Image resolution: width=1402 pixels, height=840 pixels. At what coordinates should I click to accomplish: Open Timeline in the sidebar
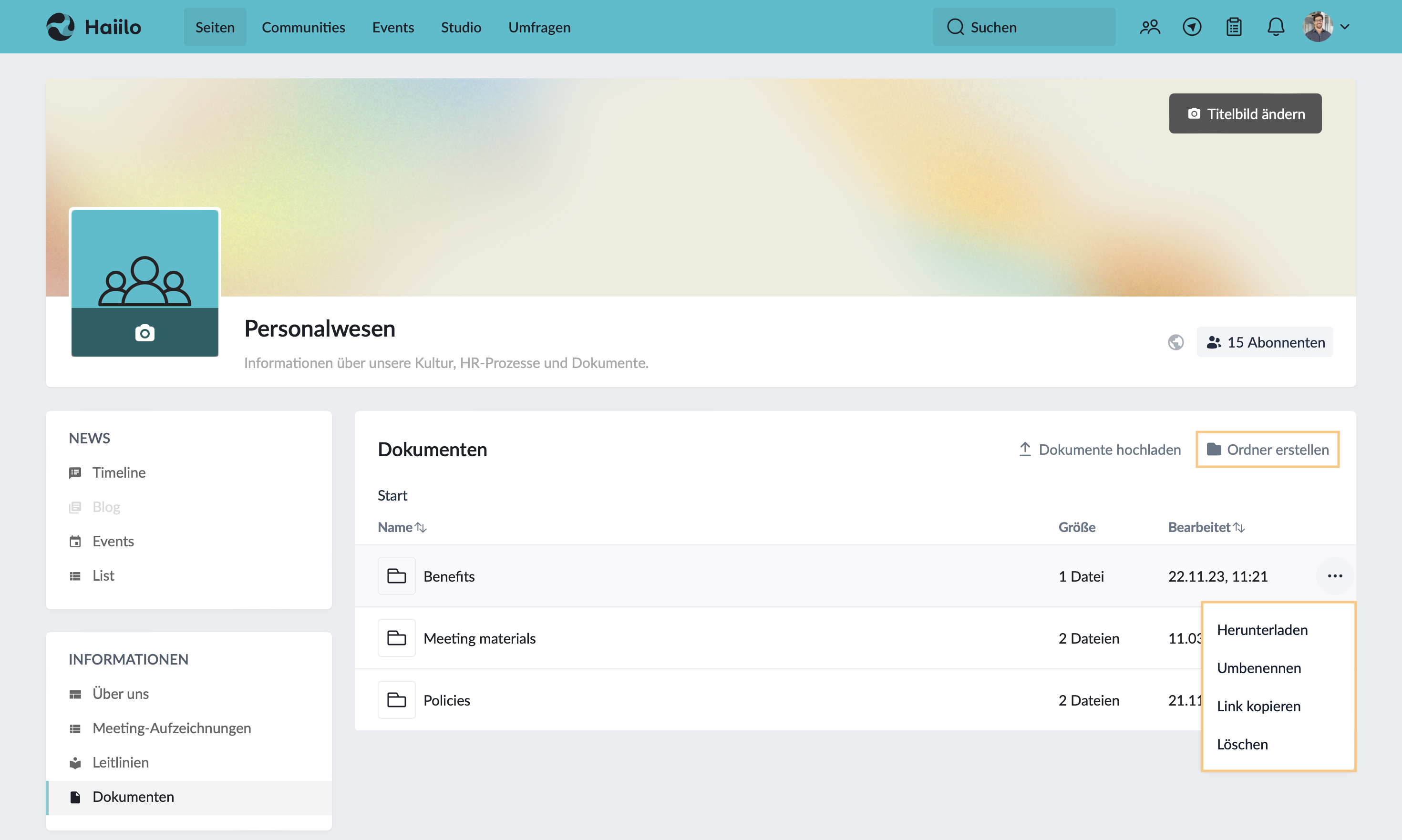click(x=119, y=472)
